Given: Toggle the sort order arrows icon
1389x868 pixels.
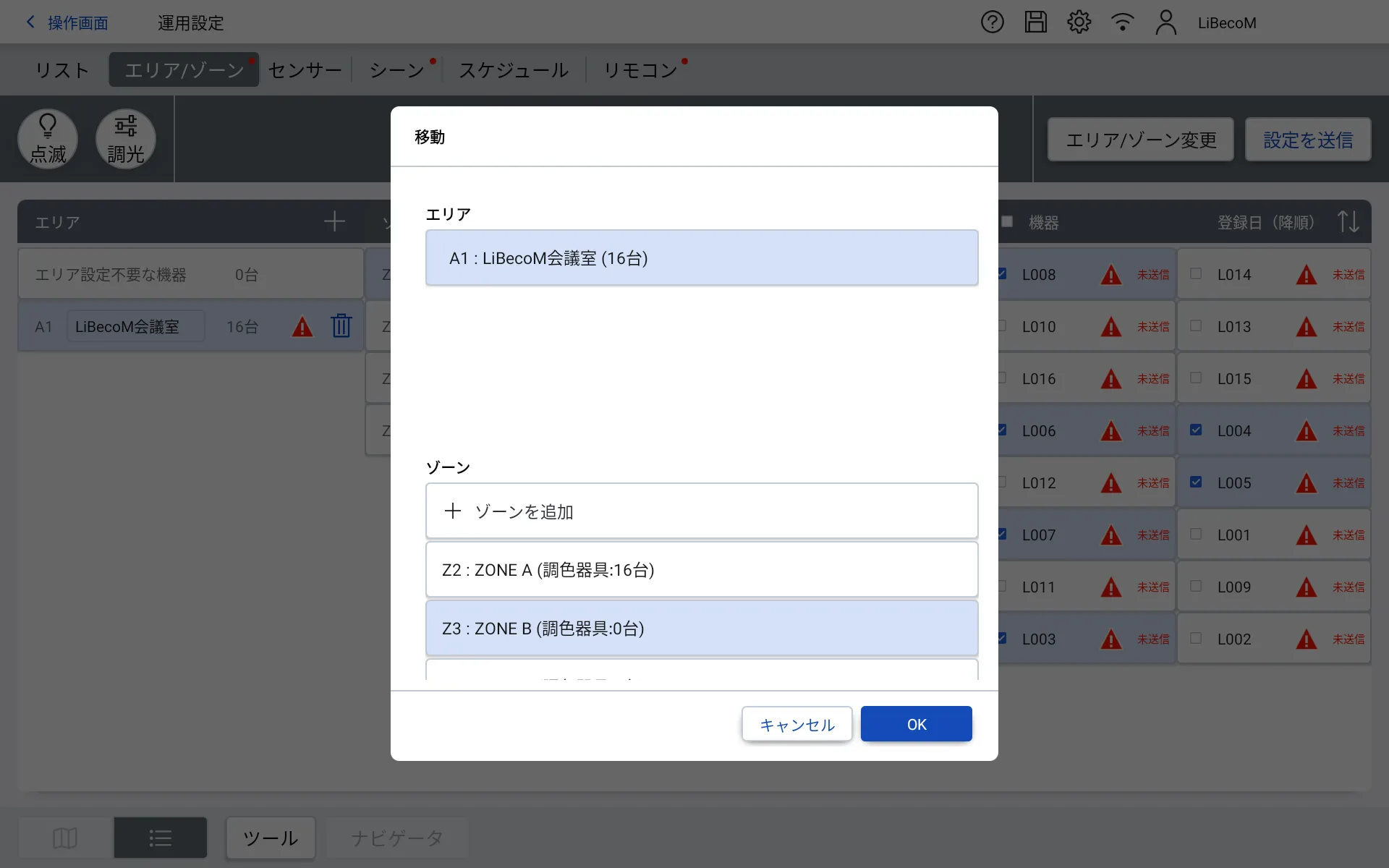Looking at the screenshot, I should (x=1348, y=221).
